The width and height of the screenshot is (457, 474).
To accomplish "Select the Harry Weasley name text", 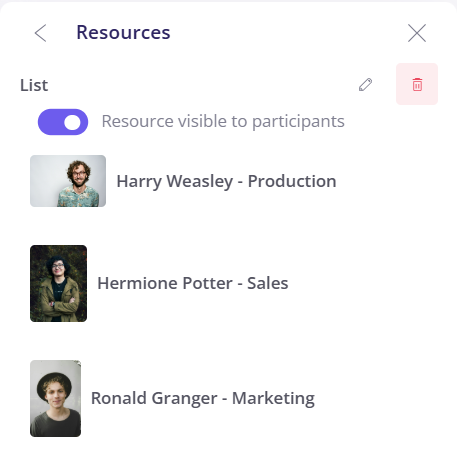I will [x=175, y=182].
